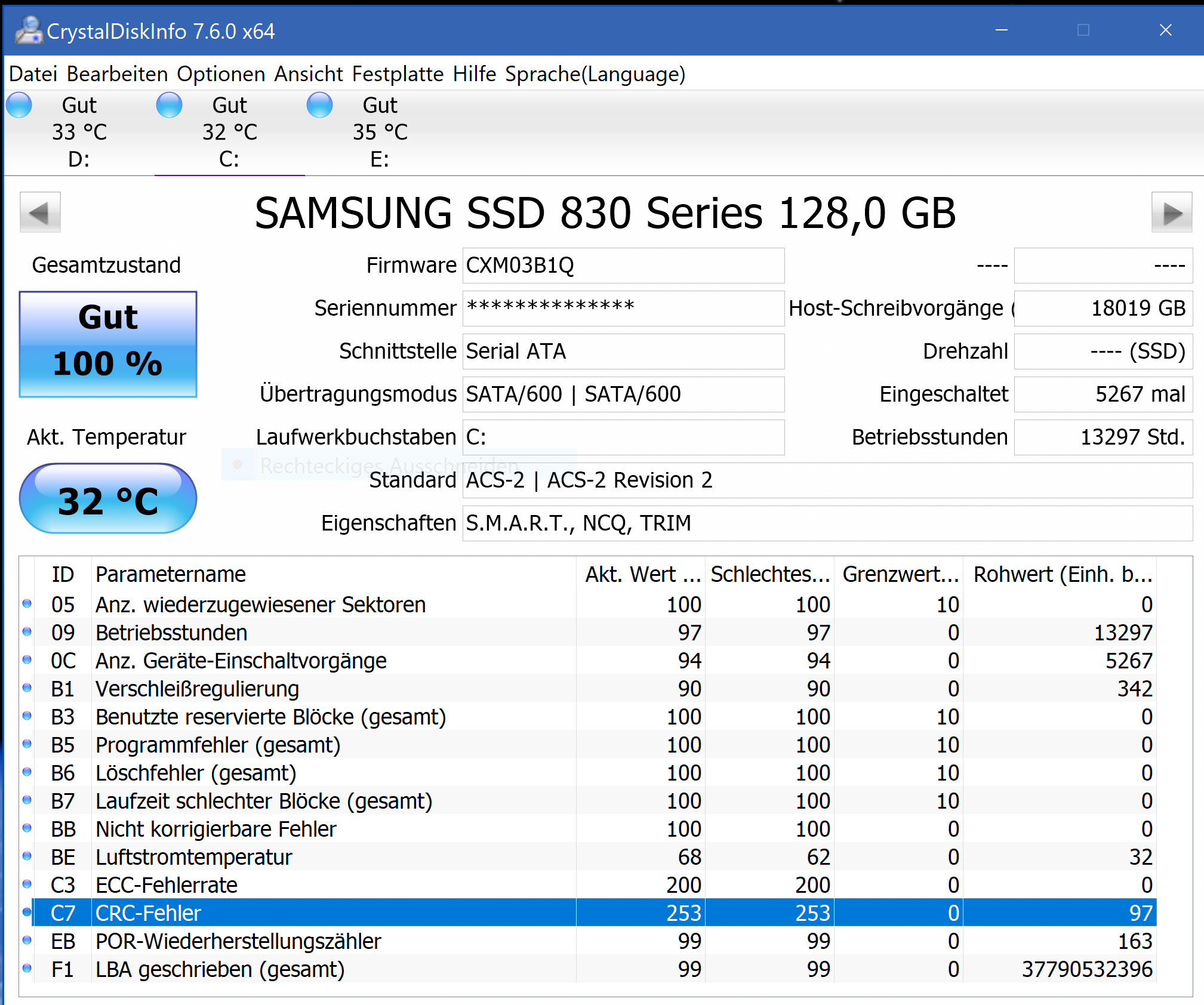
Task: Open the Sprache(Language) menu
Action: coord(595,74)
